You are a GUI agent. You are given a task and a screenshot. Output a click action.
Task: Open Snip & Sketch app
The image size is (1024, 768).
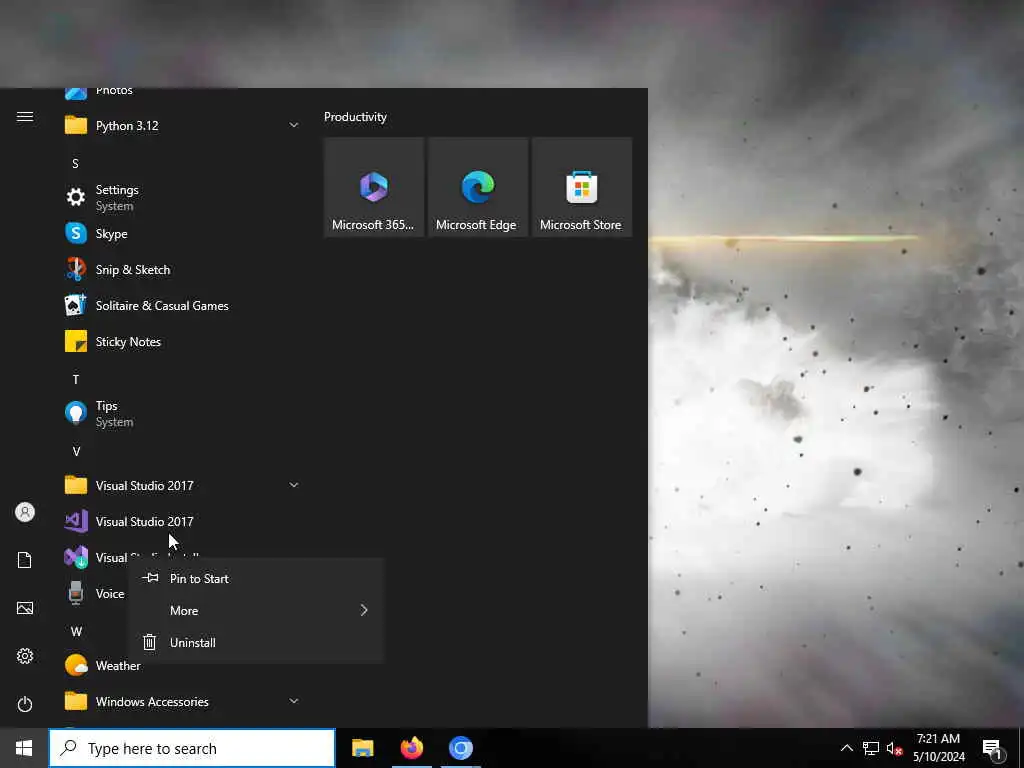pyautogui.click(x=182, y=269)
